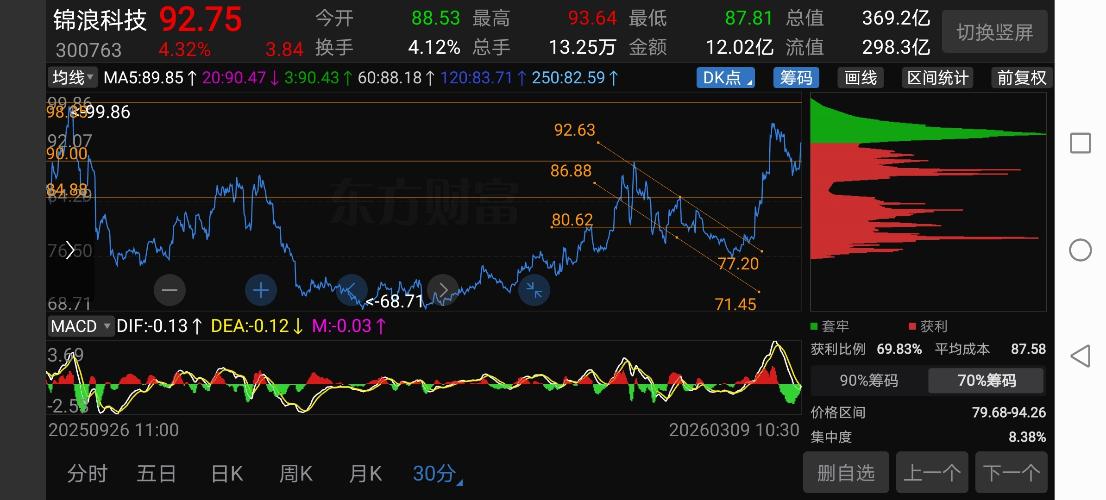1106x500 pixels.
Task: Expand left panel with chevron arrow
Action: 70,250
